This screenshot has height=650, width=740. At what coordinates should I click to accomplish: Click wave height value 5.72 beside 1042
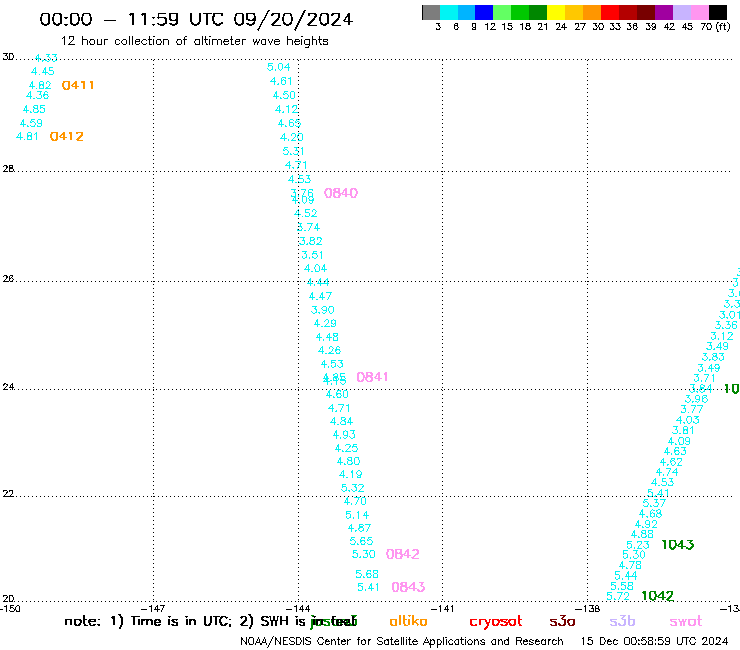tap(618, 596)
